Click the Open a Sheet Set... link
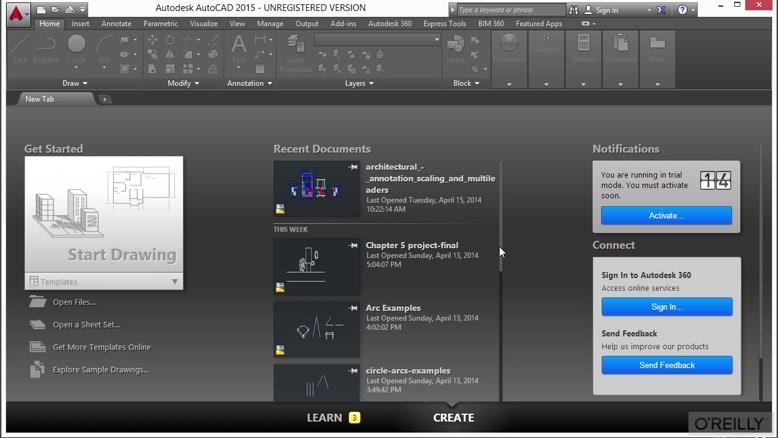This screenshot has height=438, width=778. (86, 325)
